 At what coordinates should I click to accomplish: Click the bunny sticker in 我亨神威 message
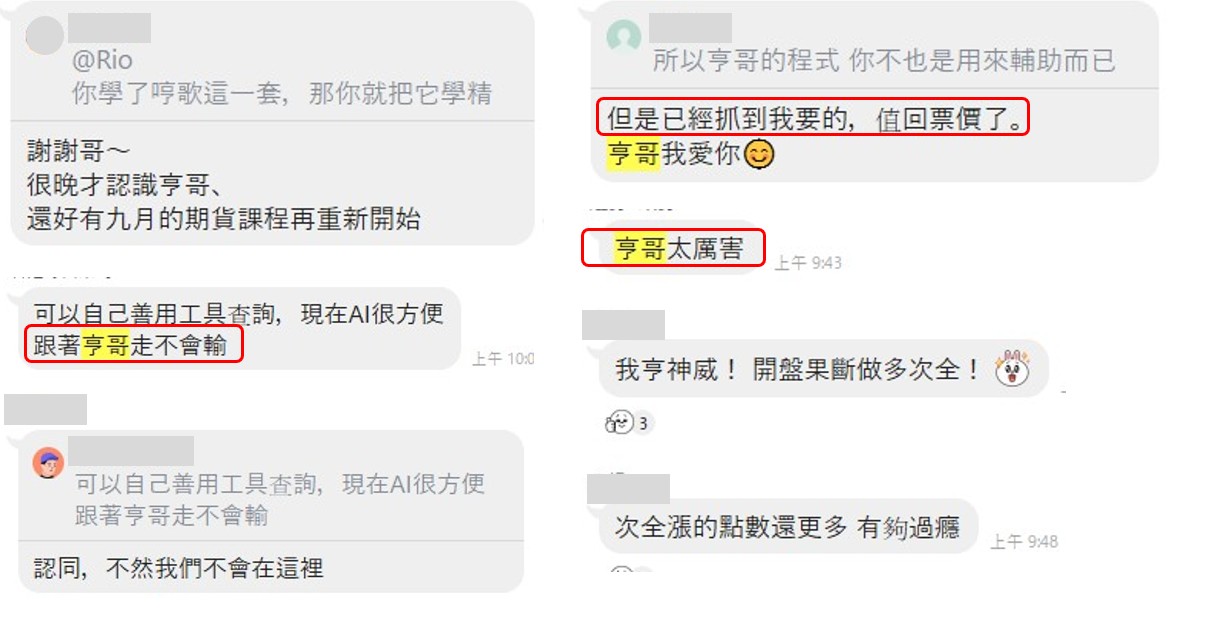(x=1011, y=369)
